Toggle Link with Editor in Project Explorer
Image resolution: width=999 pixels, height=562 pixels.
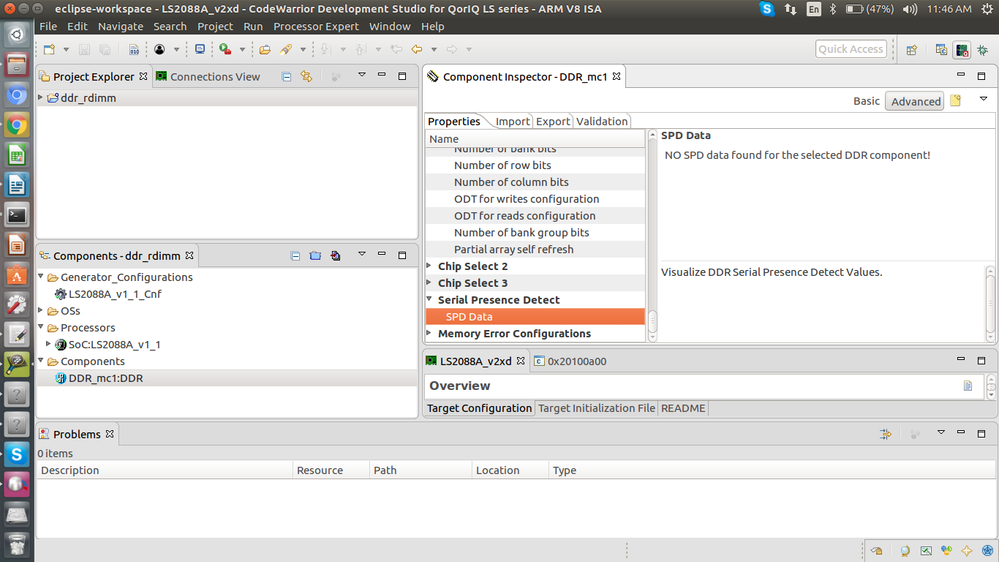click(306, 76)
